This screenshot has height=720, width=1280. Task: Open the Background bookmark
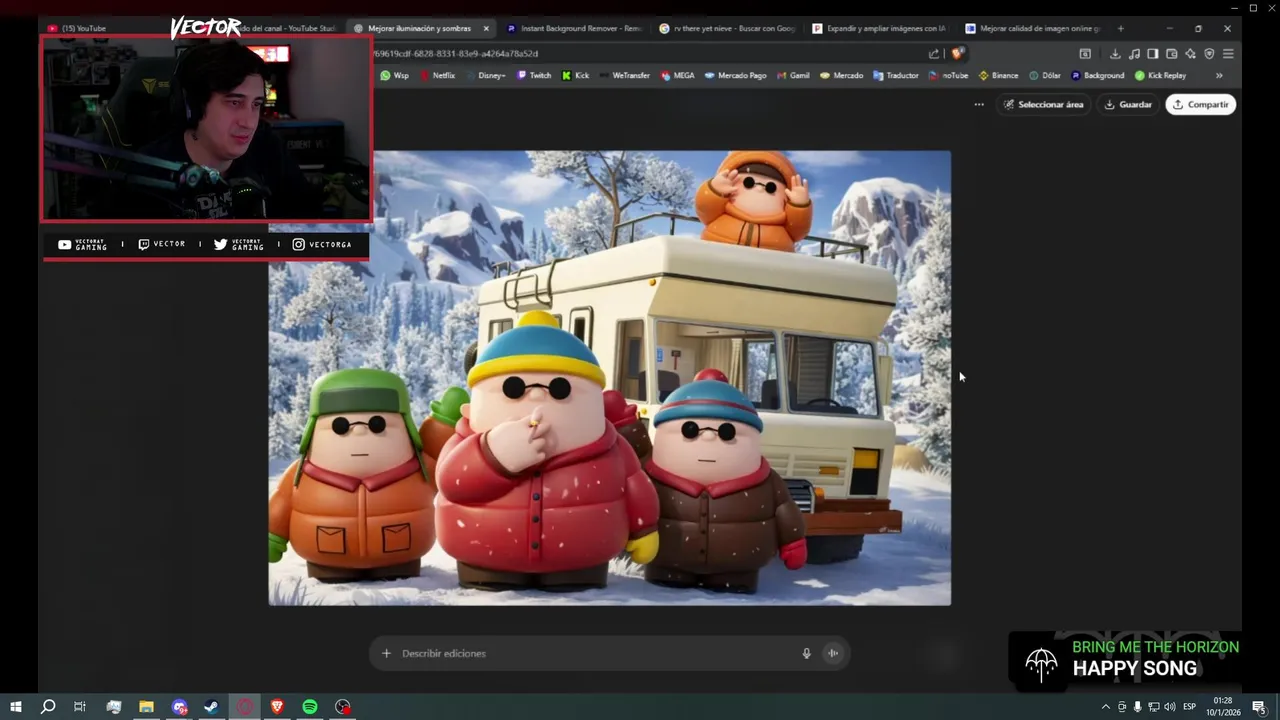click(x=1097, y=76)
